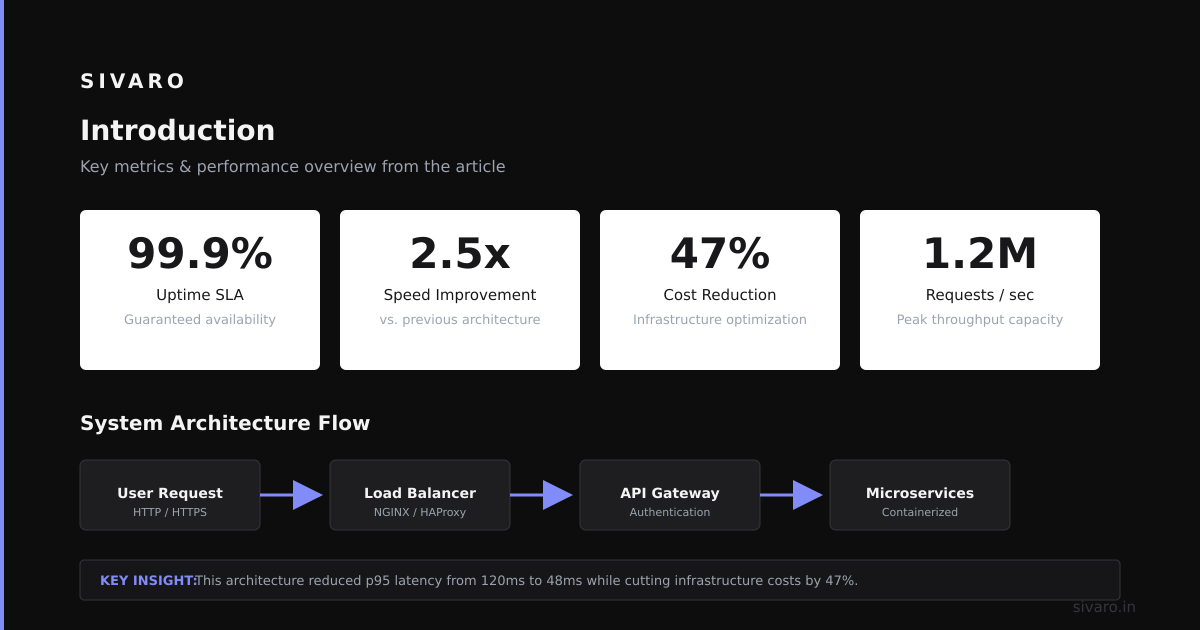Click arrow between API Gateway and Microservices
1200x630 pixels.
[x=792, y=495]
